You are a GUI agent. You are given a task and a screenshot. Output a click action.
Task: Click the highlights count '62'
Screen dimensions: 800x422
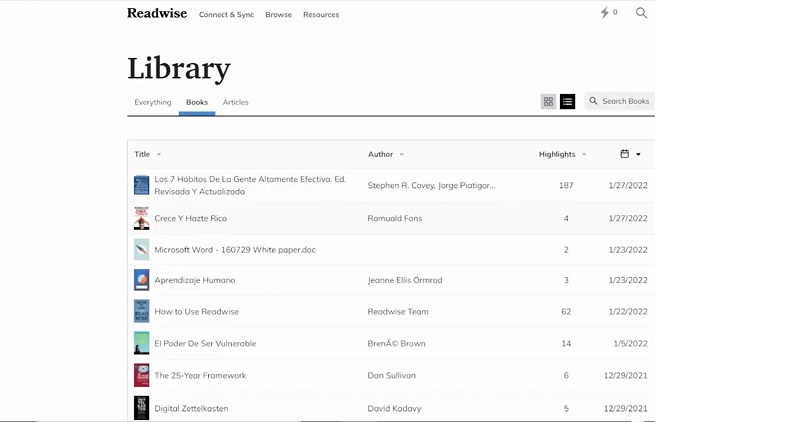[x=566, y=311]
